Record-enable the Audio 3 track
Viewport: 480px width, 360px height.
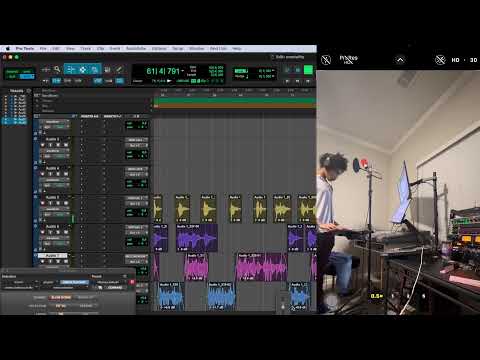click(x=43, y=145)
